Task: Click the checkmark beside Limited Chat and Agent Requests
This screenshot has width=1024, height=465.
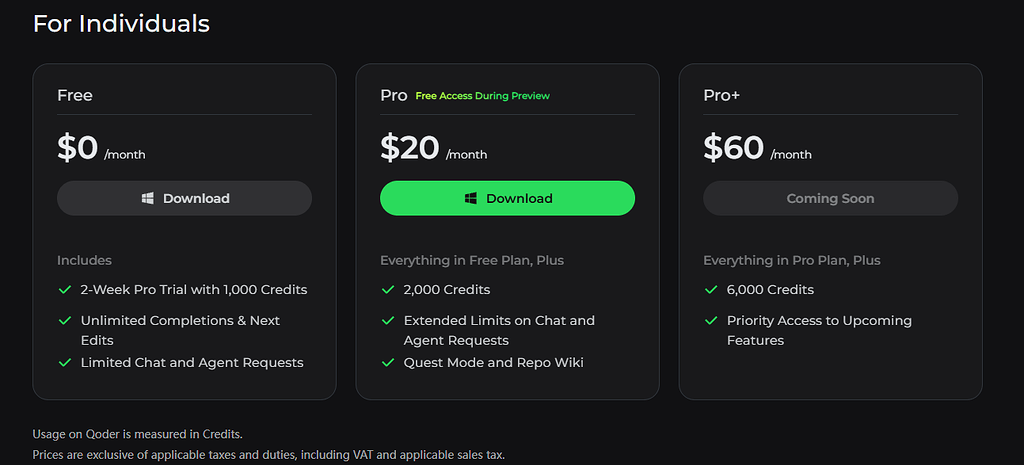Action: tap(65, 362)
